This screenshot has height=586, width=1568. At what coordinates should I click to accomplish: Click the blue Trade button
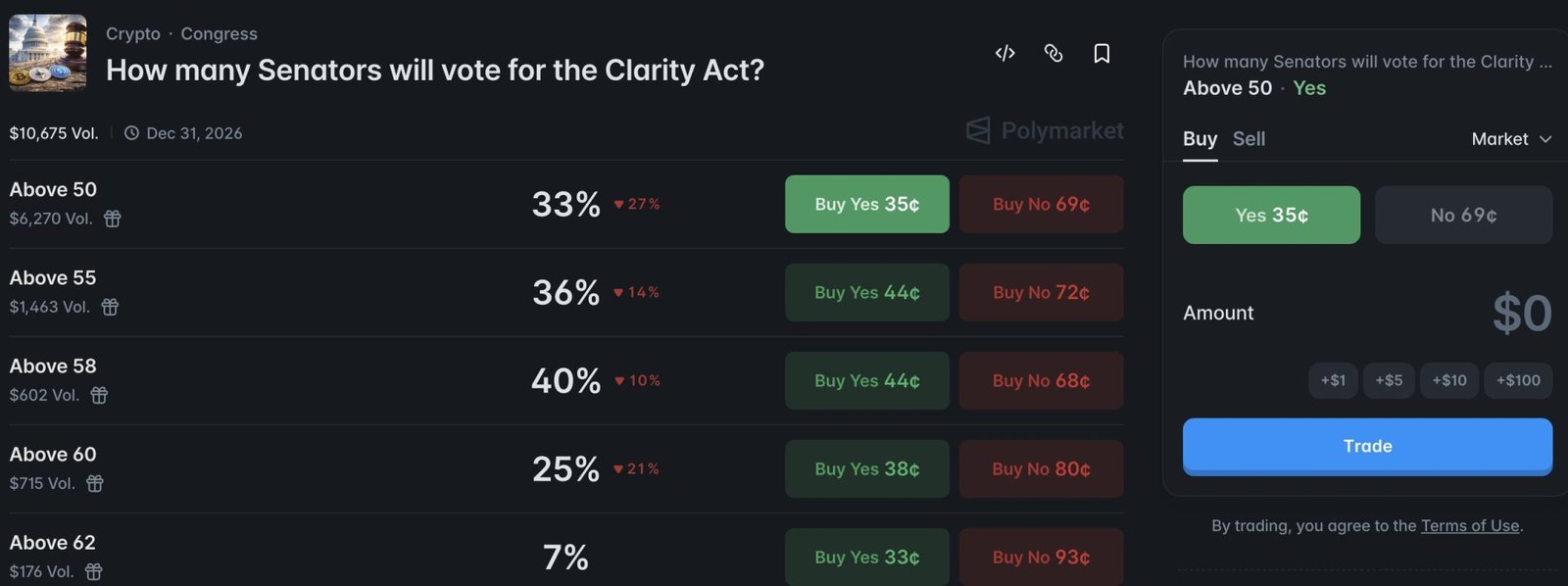pos(1367,446)
